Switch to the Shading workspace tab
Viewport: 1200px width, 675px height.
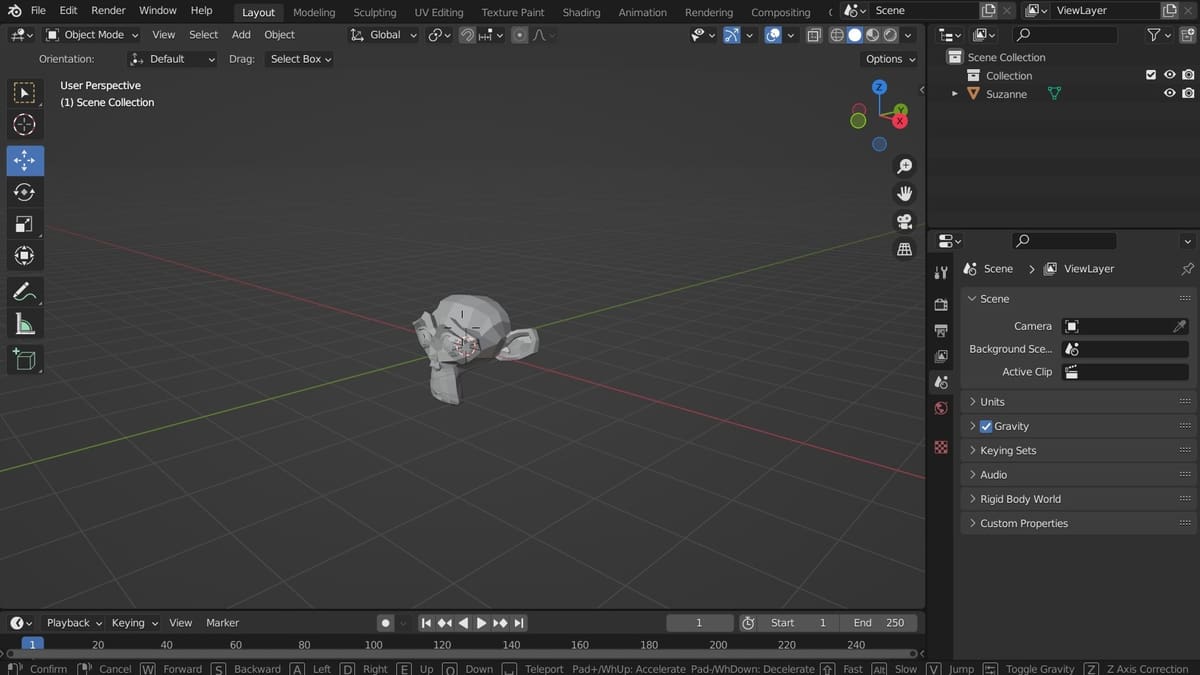[581, 12]
